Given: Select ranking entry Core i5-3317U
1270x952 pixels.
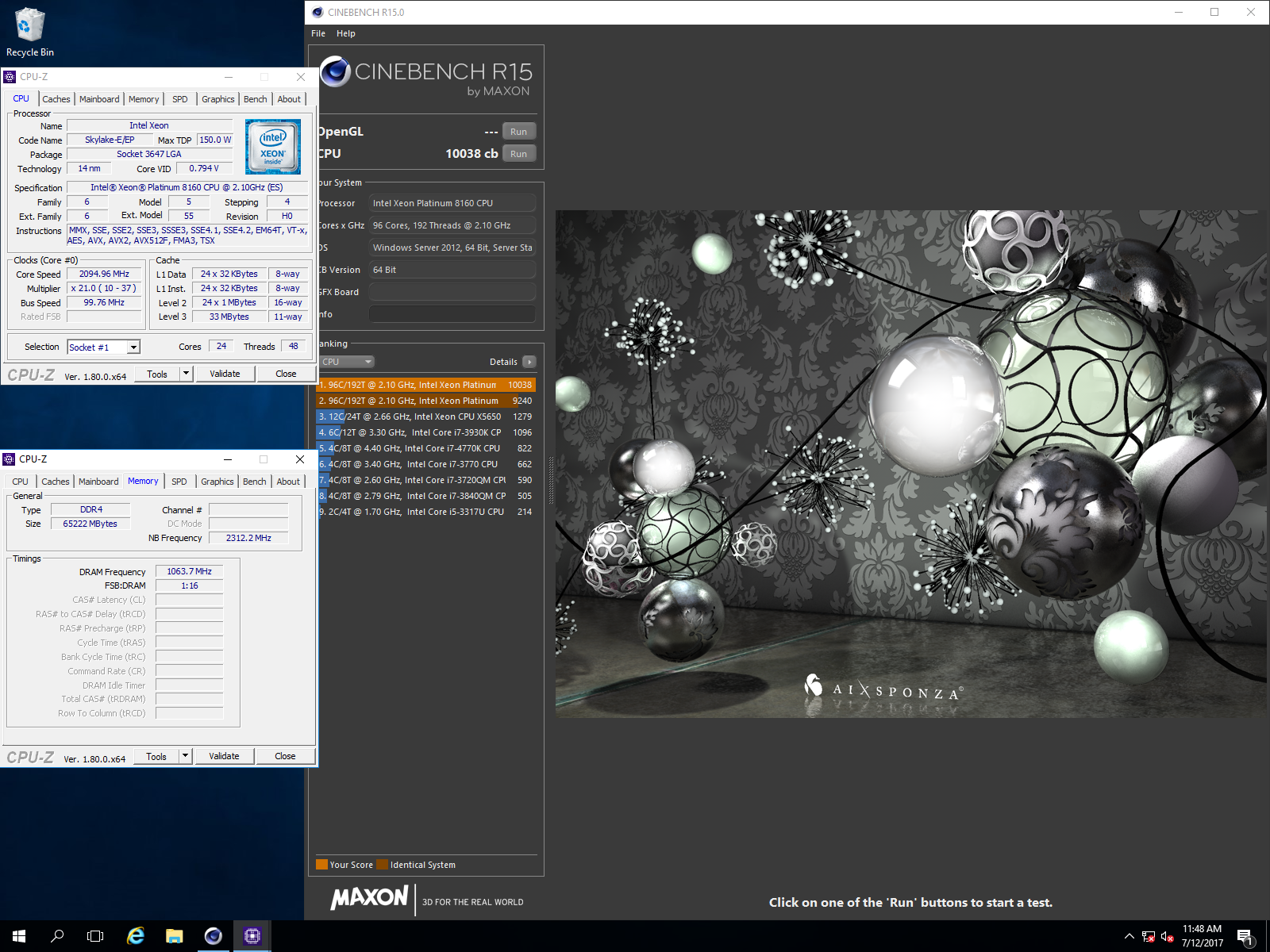Looking at the screenshot, I should pos(425,512).
